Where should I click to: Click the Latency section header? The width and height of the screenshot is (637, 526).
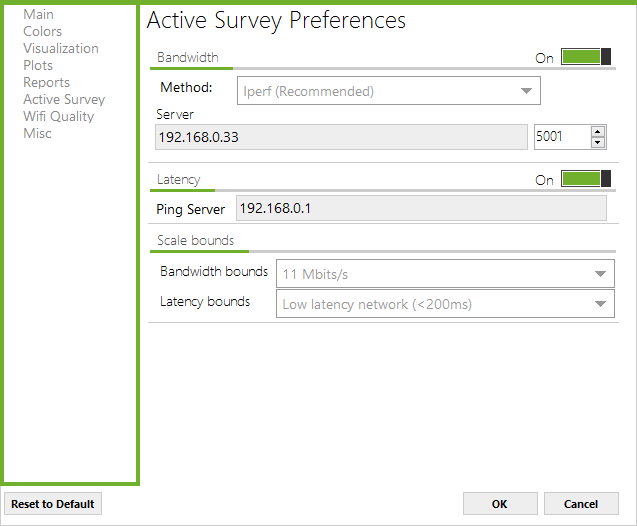[x=179, y=179]
